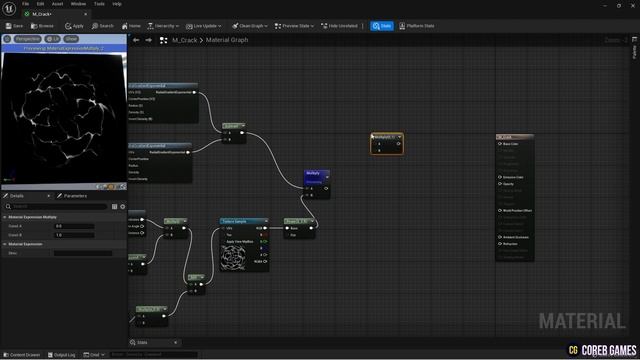Screen dimensions: 640x360
Task: Open the Lit view mode menu
Action: (x=53, y=39)
